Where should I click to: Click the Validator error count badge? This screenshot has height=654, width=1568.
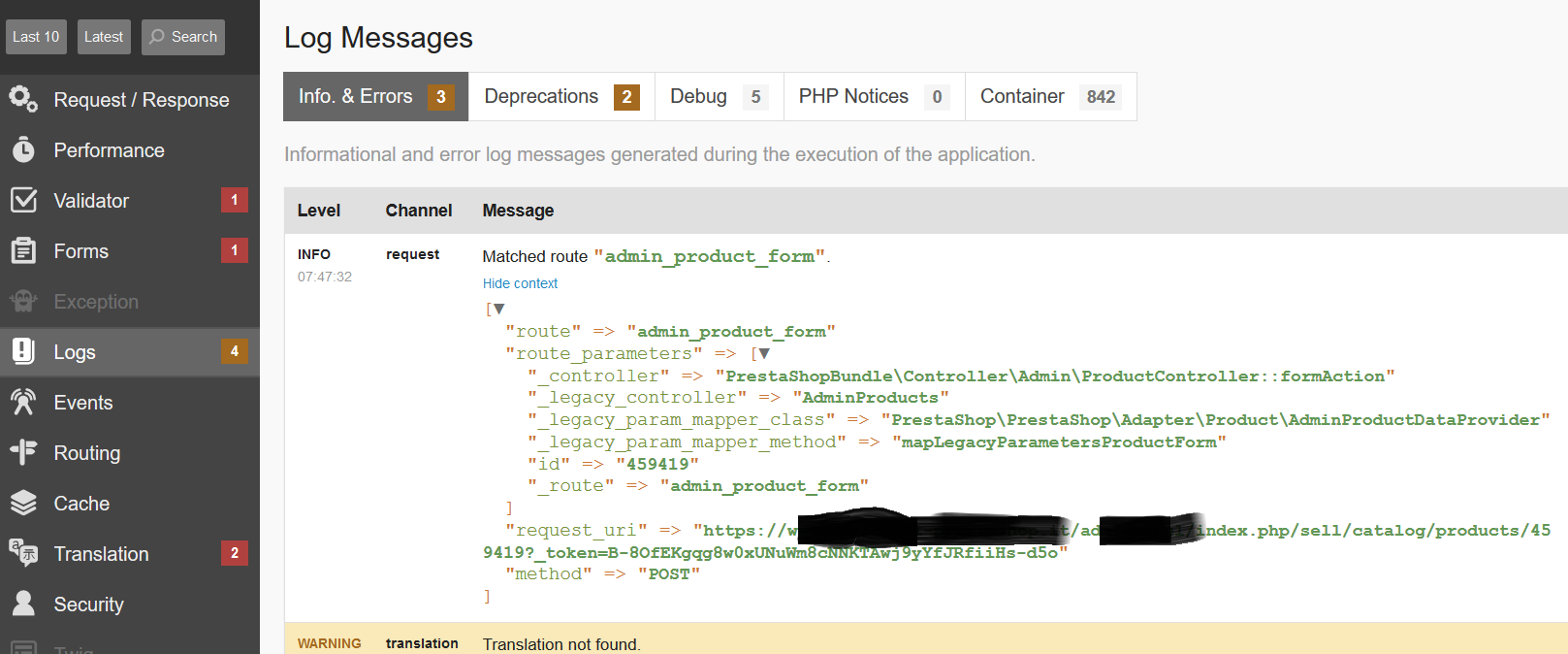(234, 200)
